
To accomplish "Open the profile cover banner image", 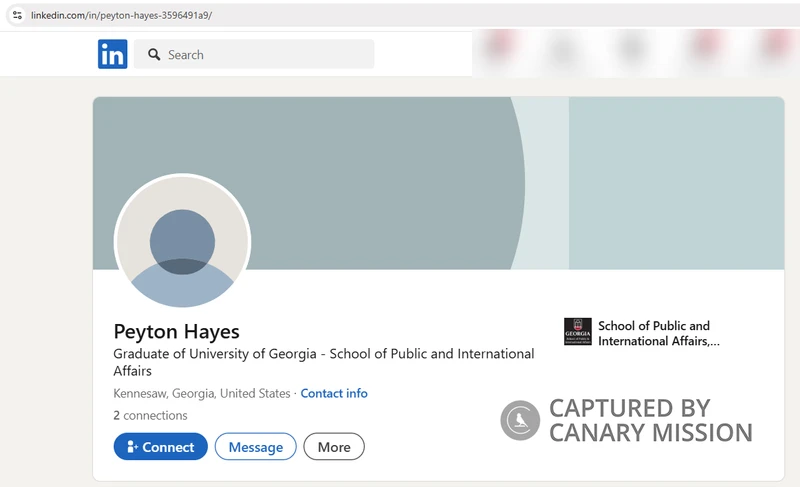I will point(438,183).
